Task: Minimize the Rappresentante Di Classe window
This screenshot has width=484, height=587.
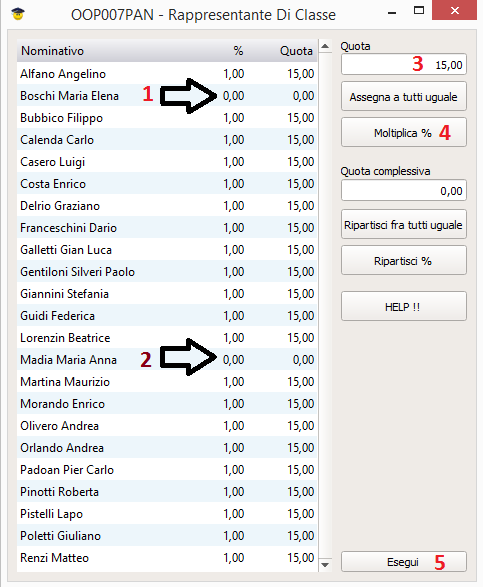Action: coord(392,13)
